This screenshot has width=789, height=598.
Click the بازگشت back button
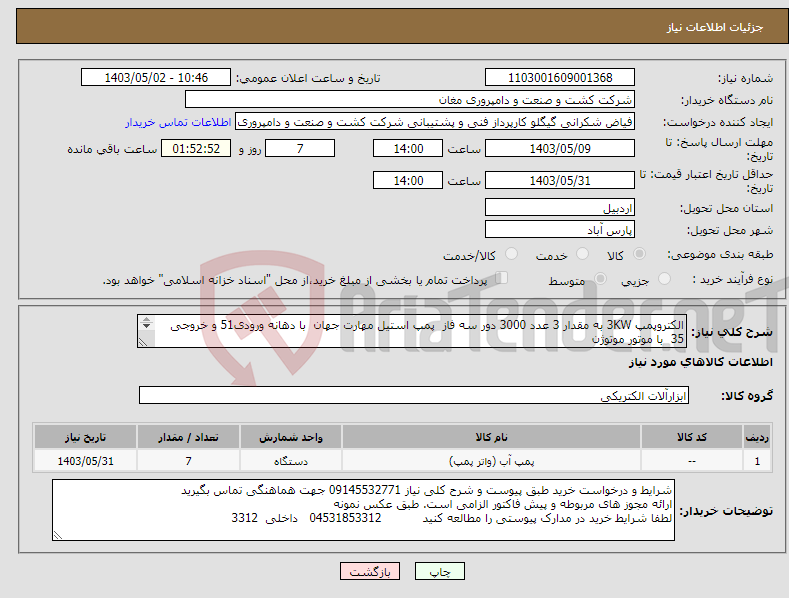tap(370, 572)
